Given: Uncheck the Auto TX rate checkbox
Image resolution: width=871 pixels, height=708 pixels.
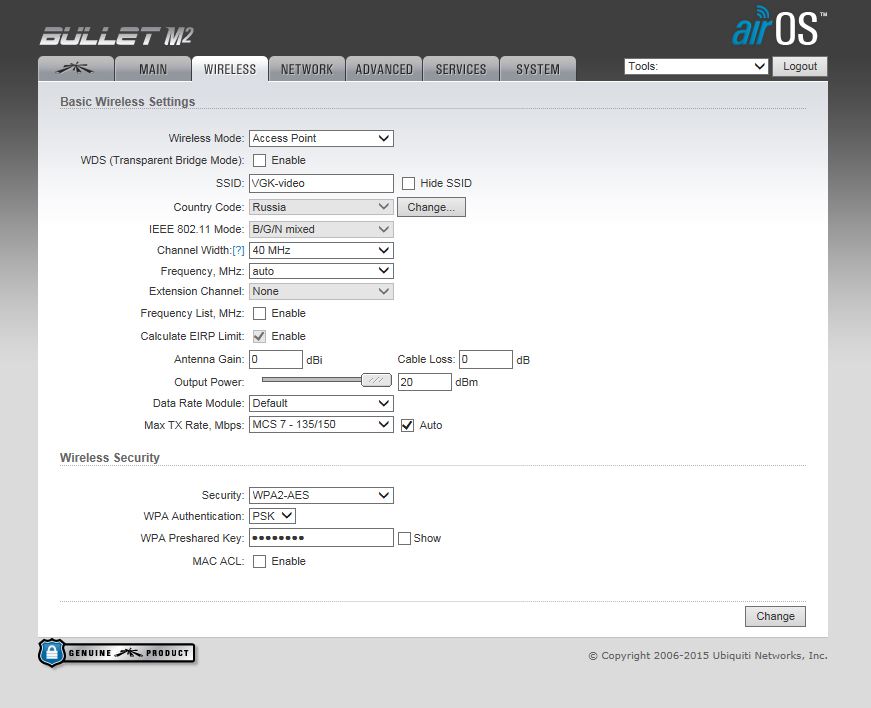Looking at the screenshot, I should pyautogui.click(x=407, y=425).
